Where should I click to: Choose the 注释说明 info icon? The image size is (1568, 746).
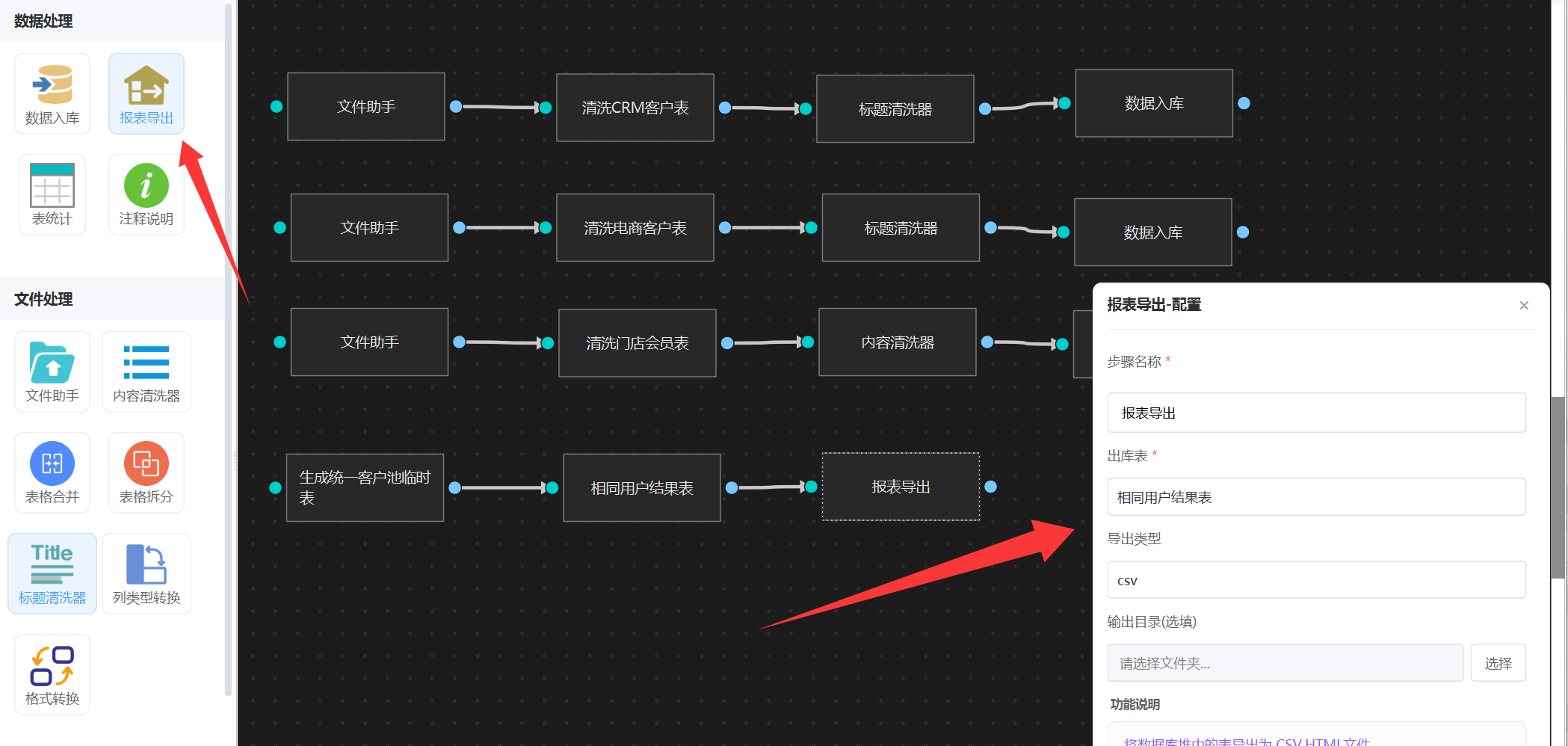click(146, 194)
